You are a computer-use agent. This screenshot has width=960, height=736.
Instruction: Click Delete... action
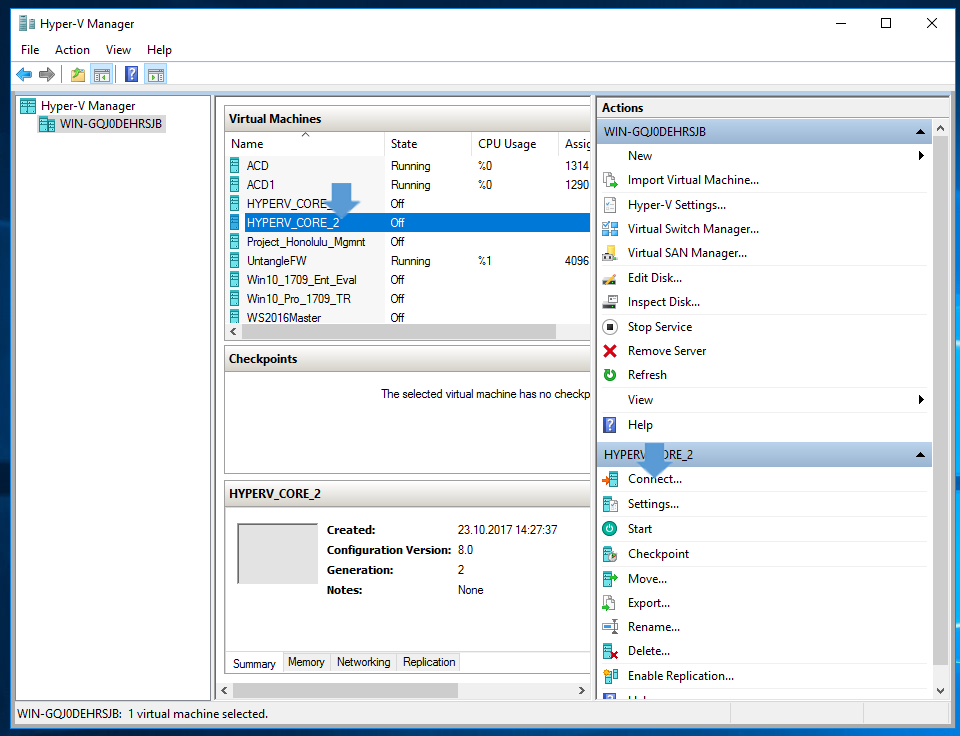[x=649, y=651]
